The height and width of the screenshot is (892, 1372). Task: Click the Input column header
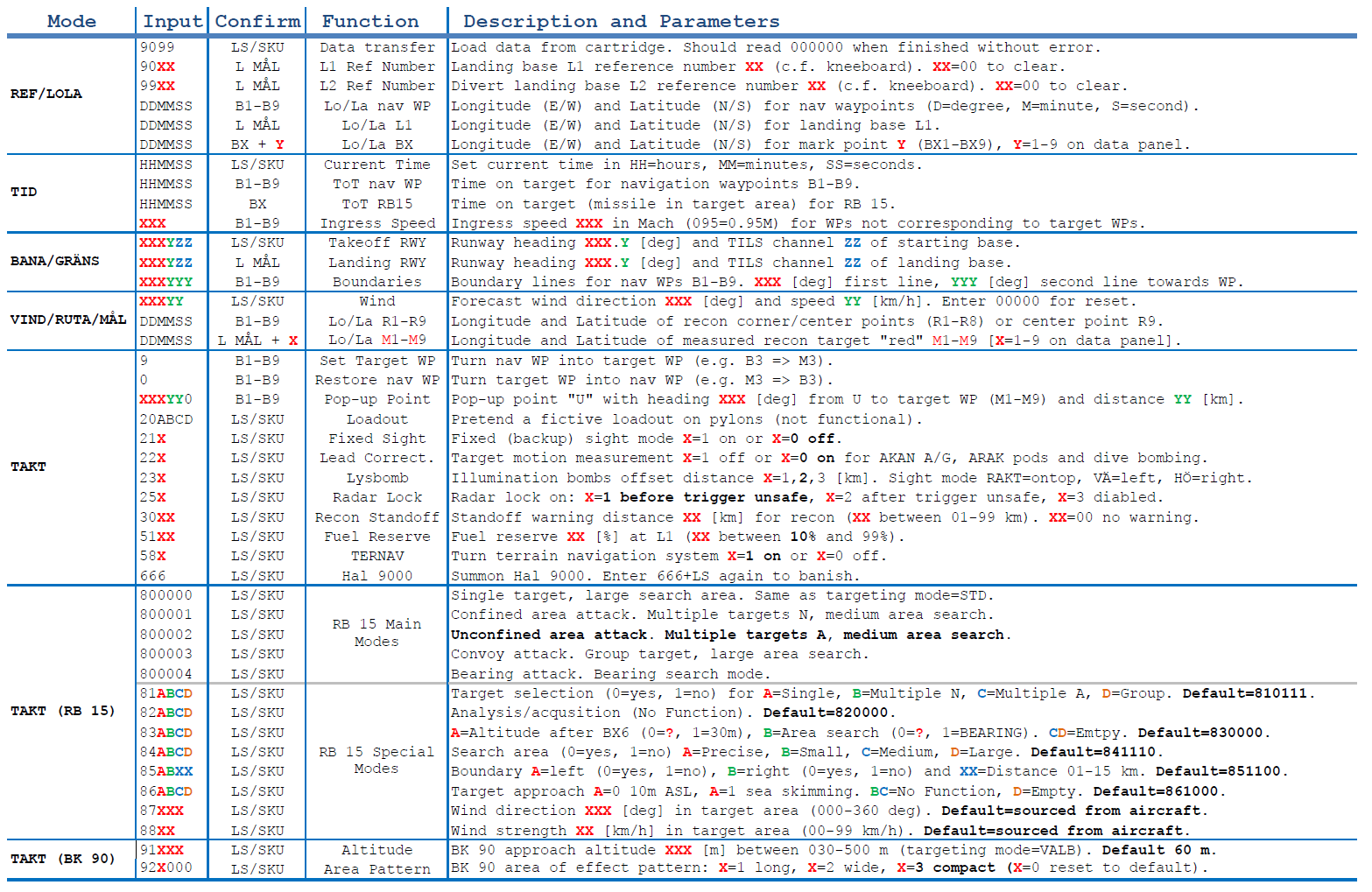click(172, 21)
